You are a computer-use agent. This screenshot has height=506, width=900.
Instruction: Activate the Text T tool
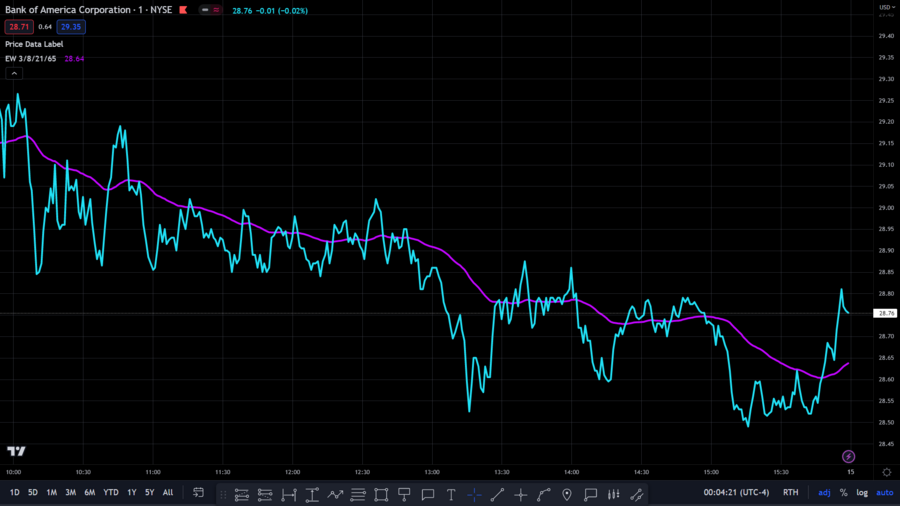451,495
